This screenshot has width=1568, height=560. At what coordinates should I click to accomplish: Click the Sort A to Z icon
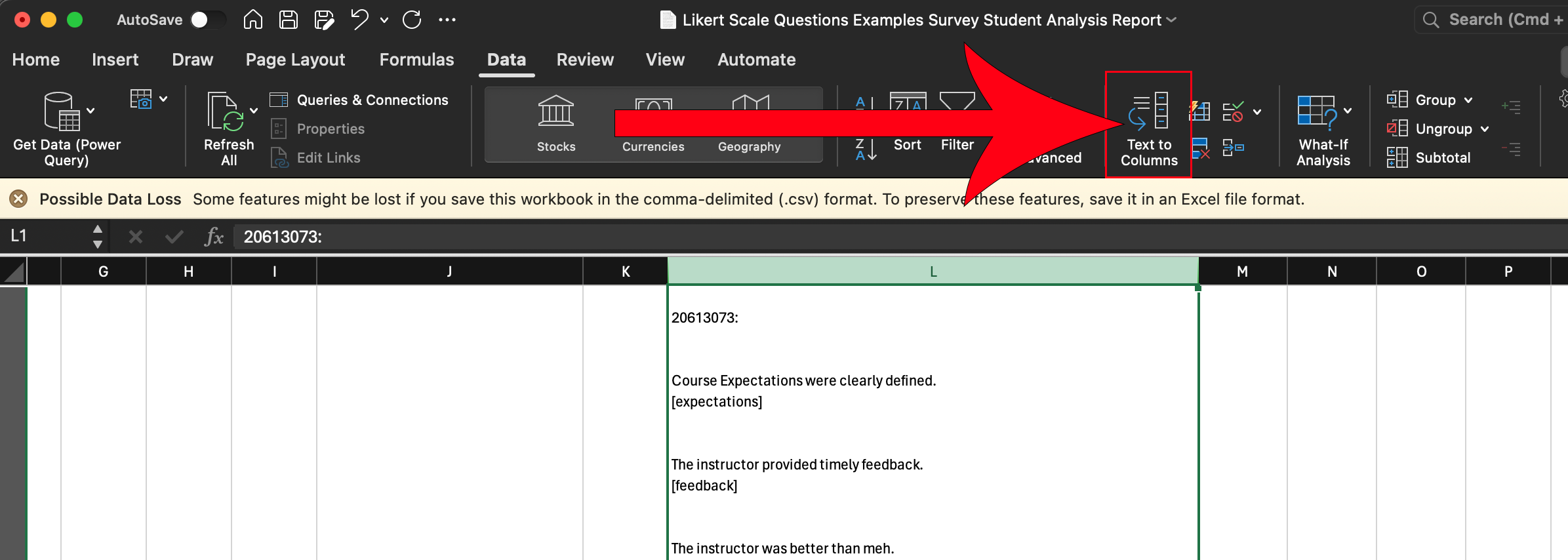[866, 104]
